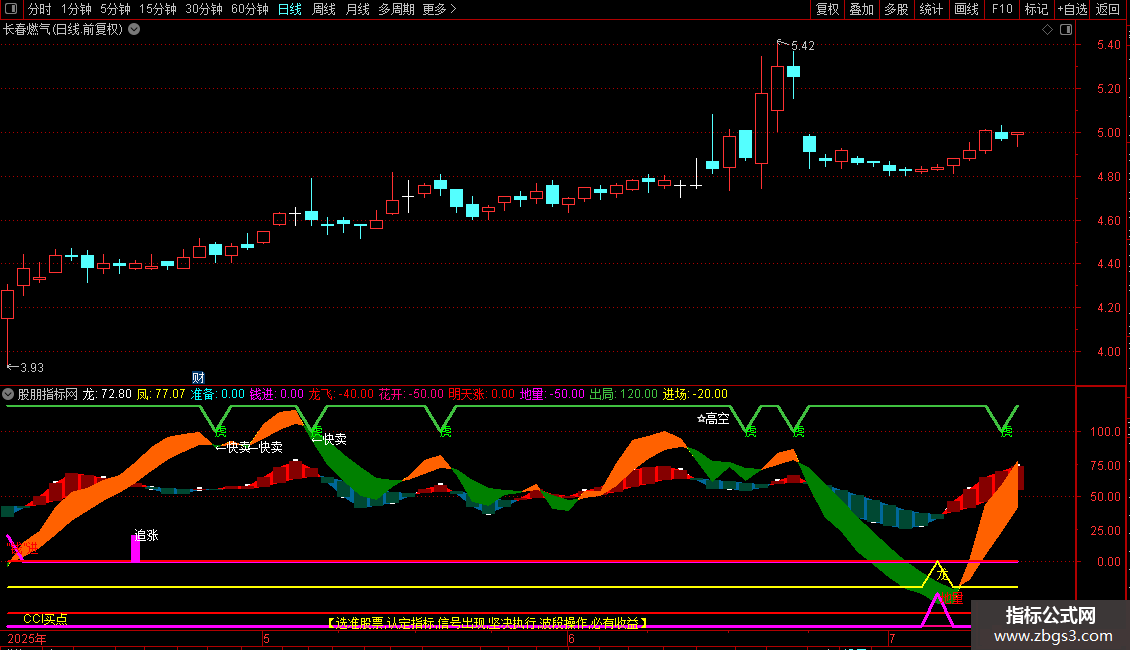Click the 25.00 indicator axis label
1130x650 pixels.
(1105, 530)
